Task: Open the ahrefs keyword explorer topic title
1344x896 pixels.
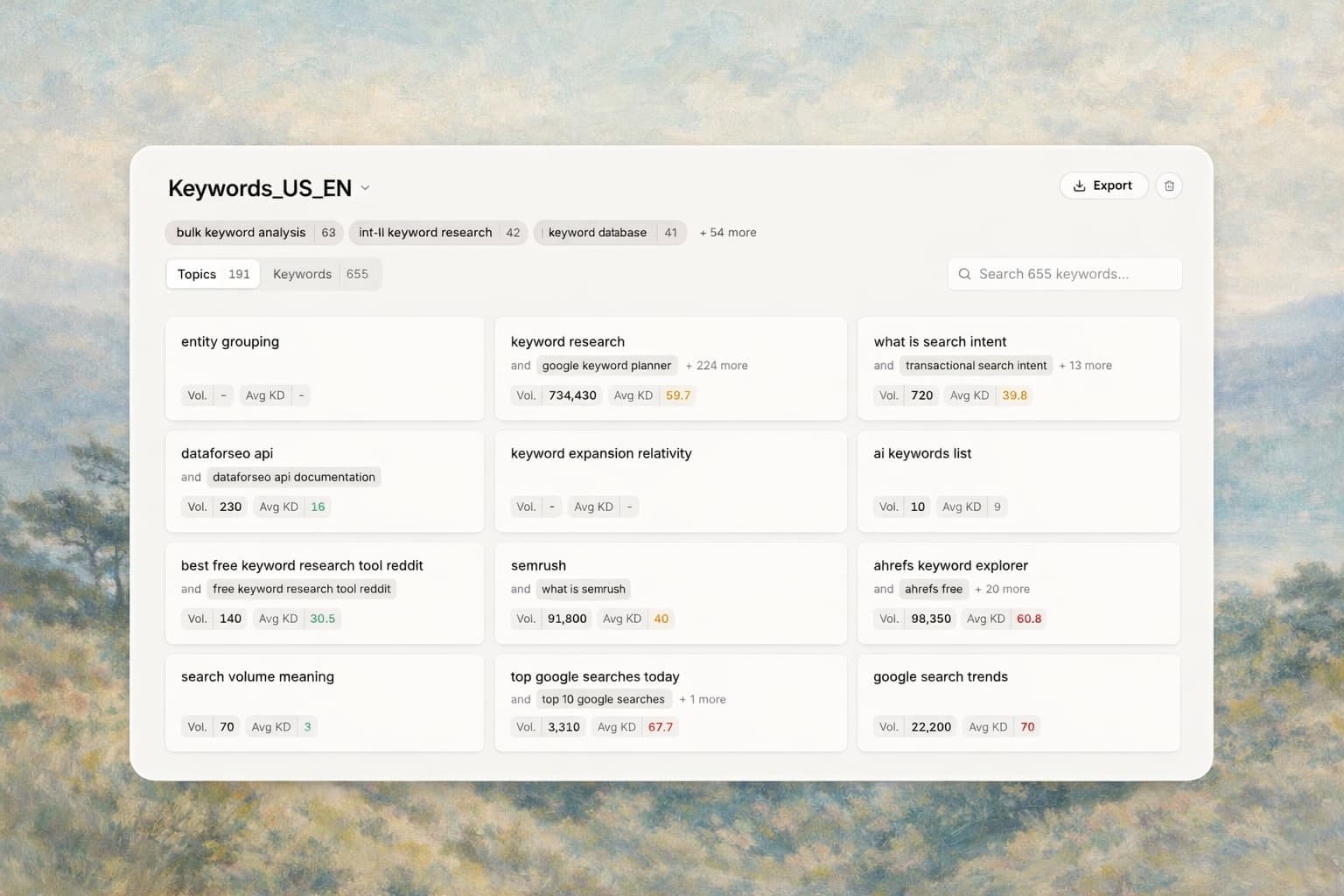Action: 950,565
